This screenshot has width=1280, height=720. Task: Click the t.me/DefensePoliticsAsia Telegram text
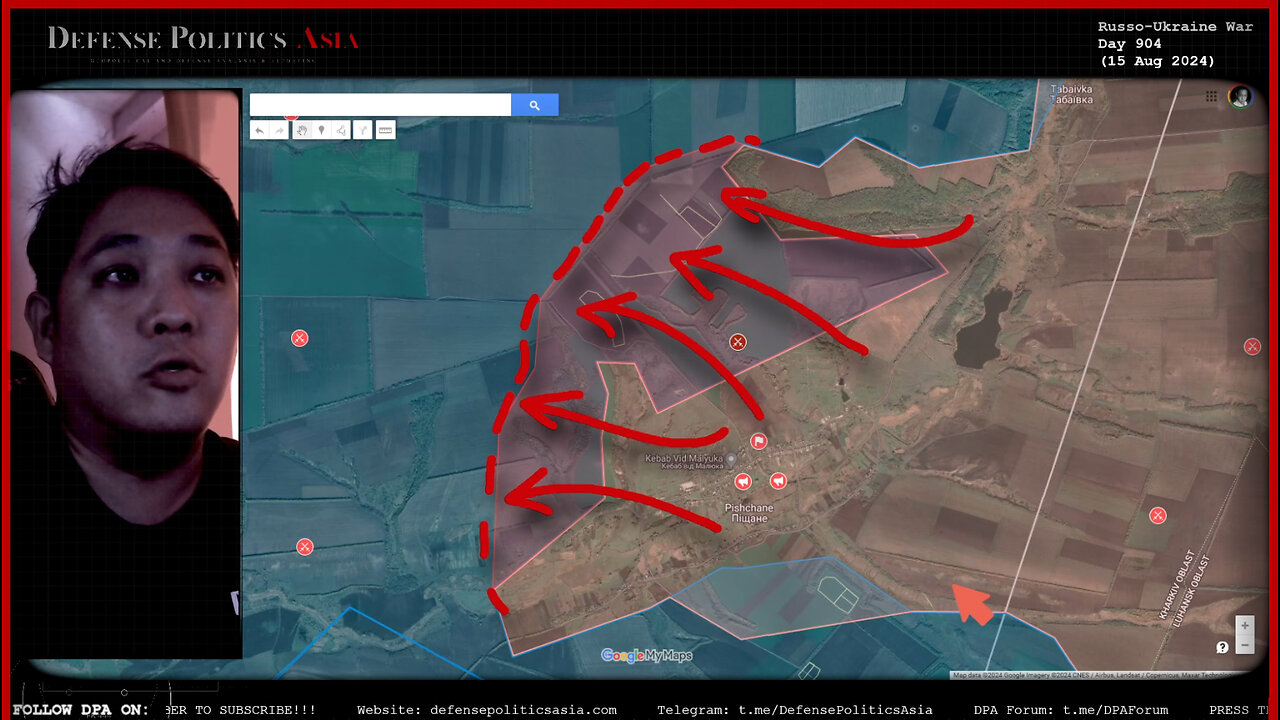(x=835, y=710)
